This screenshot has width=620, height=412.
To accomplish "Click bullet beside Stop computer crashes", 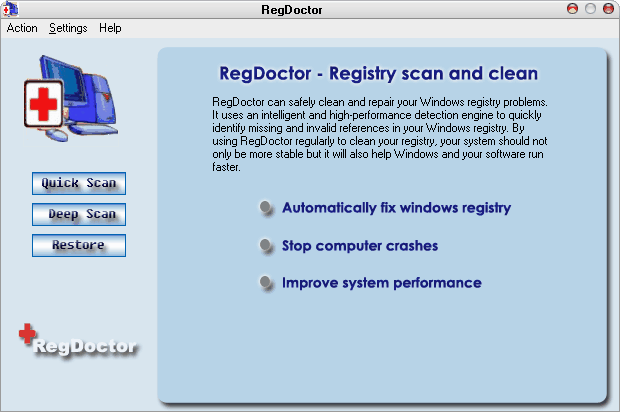I will pos(265,246).
